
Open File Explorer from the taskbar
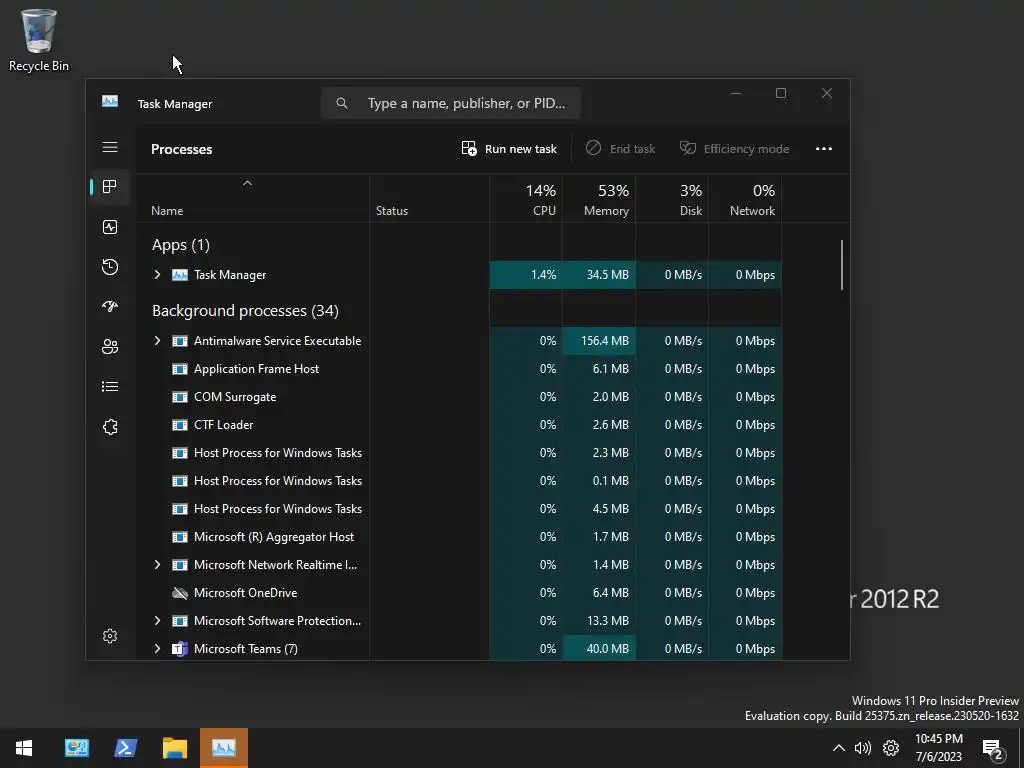174,748
